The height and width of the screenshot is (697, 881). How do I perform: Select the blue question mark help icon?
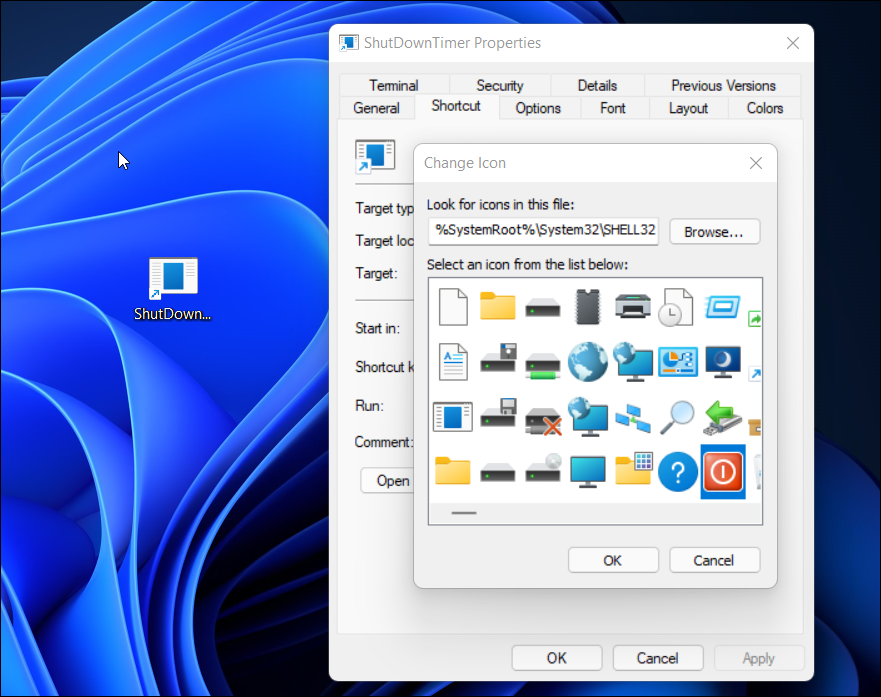(677, 471)
